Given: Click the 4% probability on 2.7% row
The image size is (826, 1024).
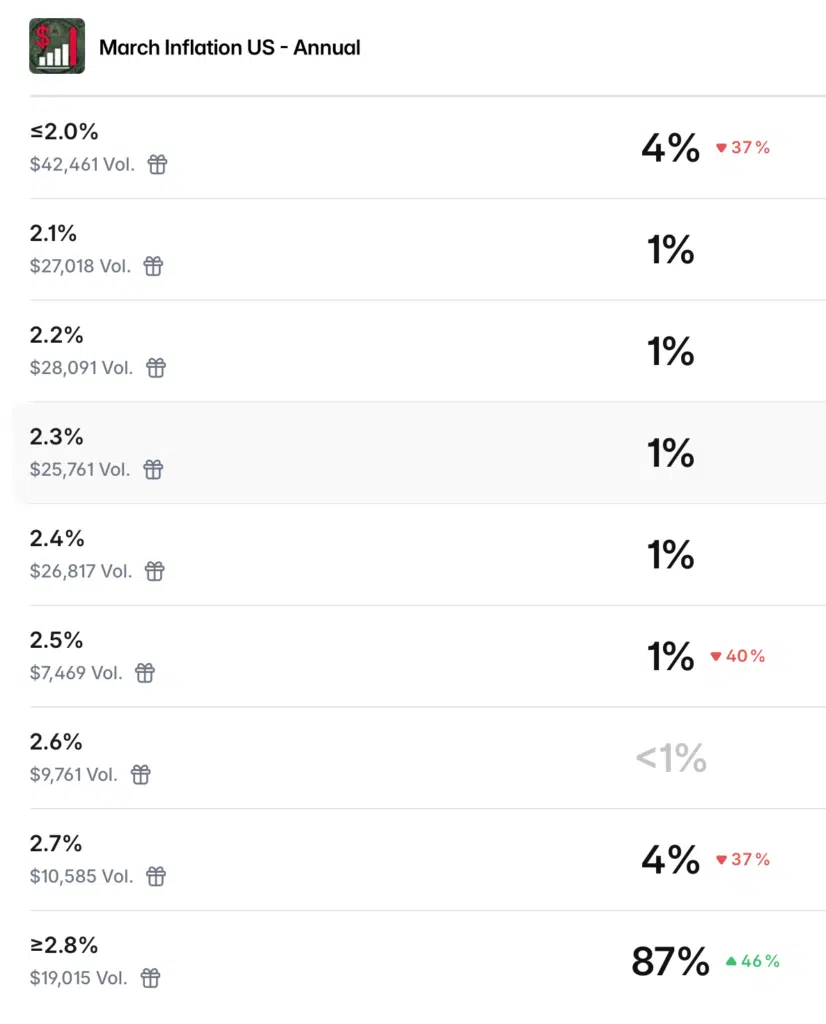Looking at the screenshot, I should [670, 860].
